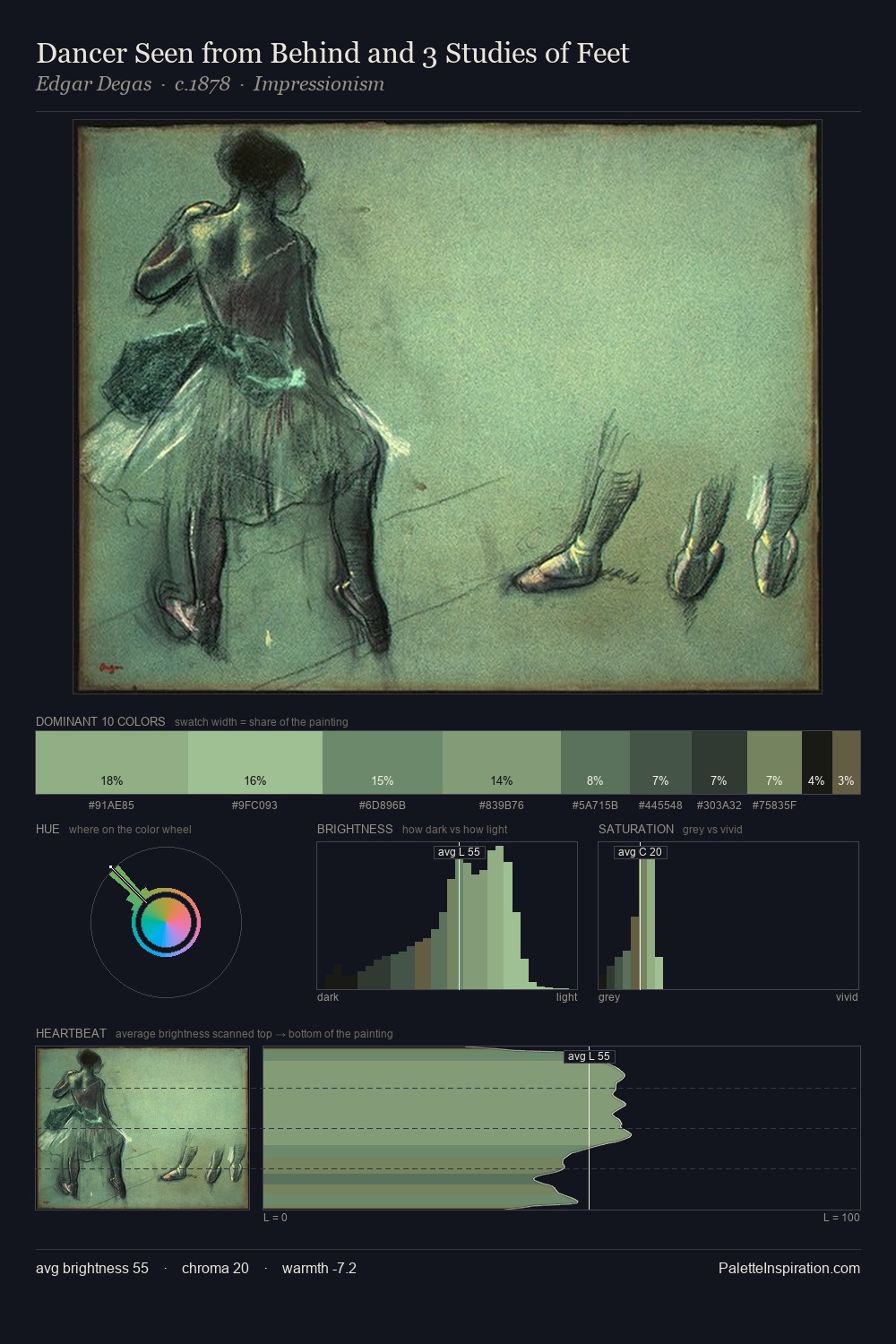
Task: Click the 'BRIGHTNESS' section heading
Action: point(355,829)
